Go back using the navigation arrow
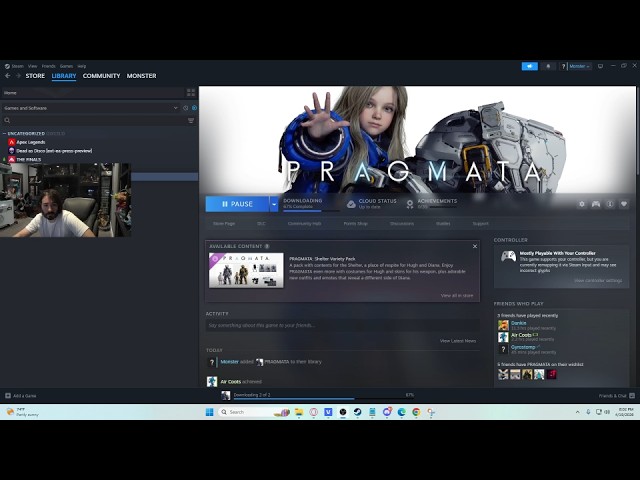Screen dimensions: 640x480 tap(8, 76)
